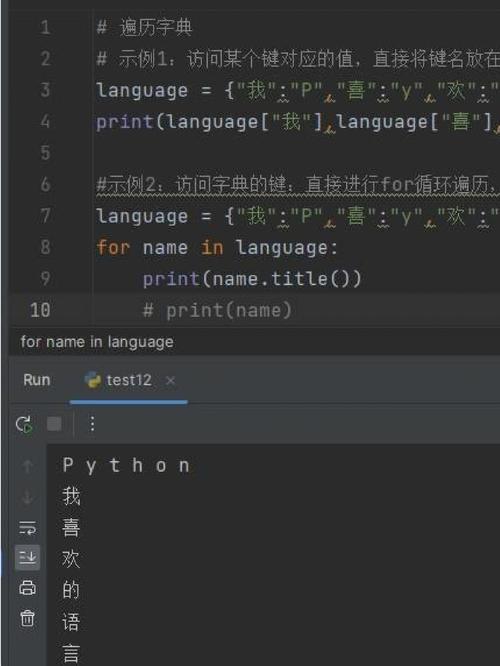The height and width of the screenshot is (666, 500).
Task: Click the '言' console output line
Action: [x=71, y=653]
